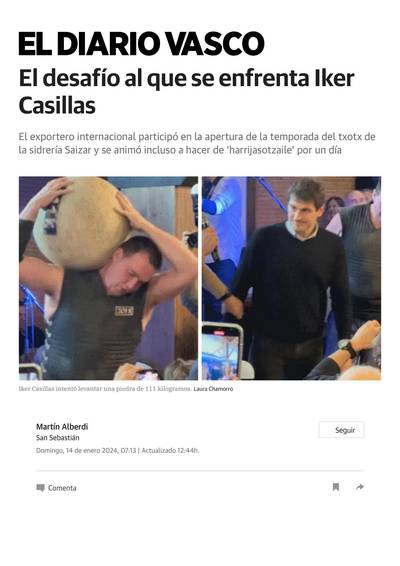Bookmark this article with the save icon
This screenshot has width=400, height=566.
[336, 487]
